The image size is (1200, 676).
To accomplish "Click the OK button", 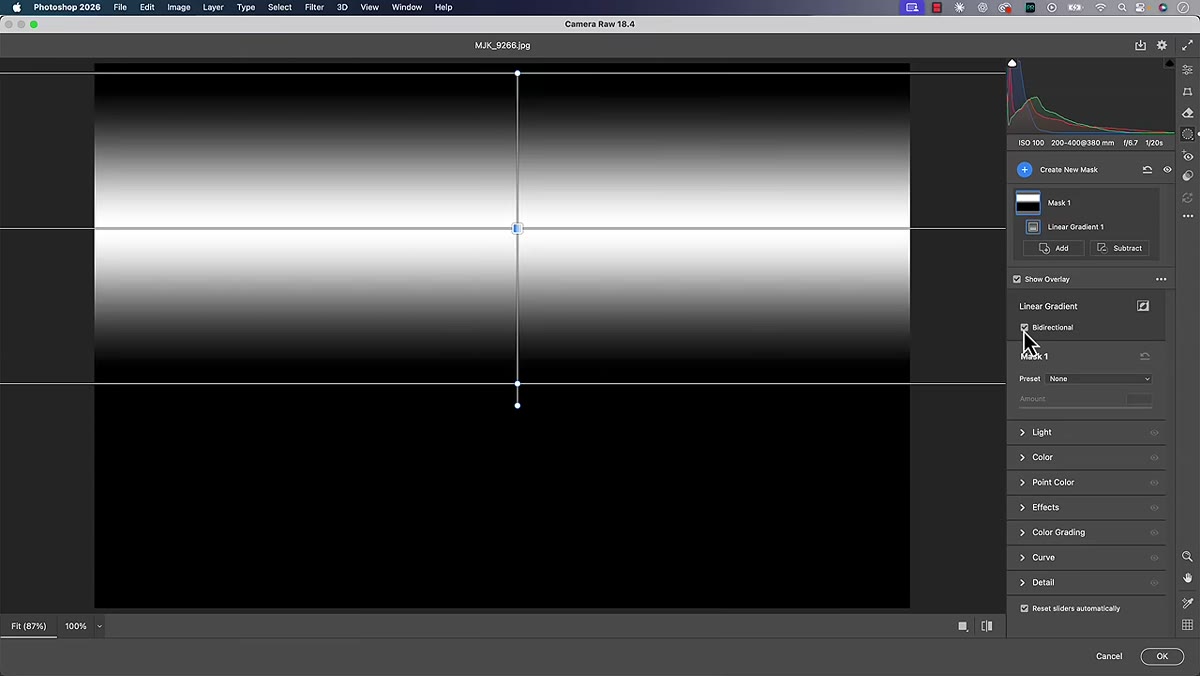I will pos(1162,656).
